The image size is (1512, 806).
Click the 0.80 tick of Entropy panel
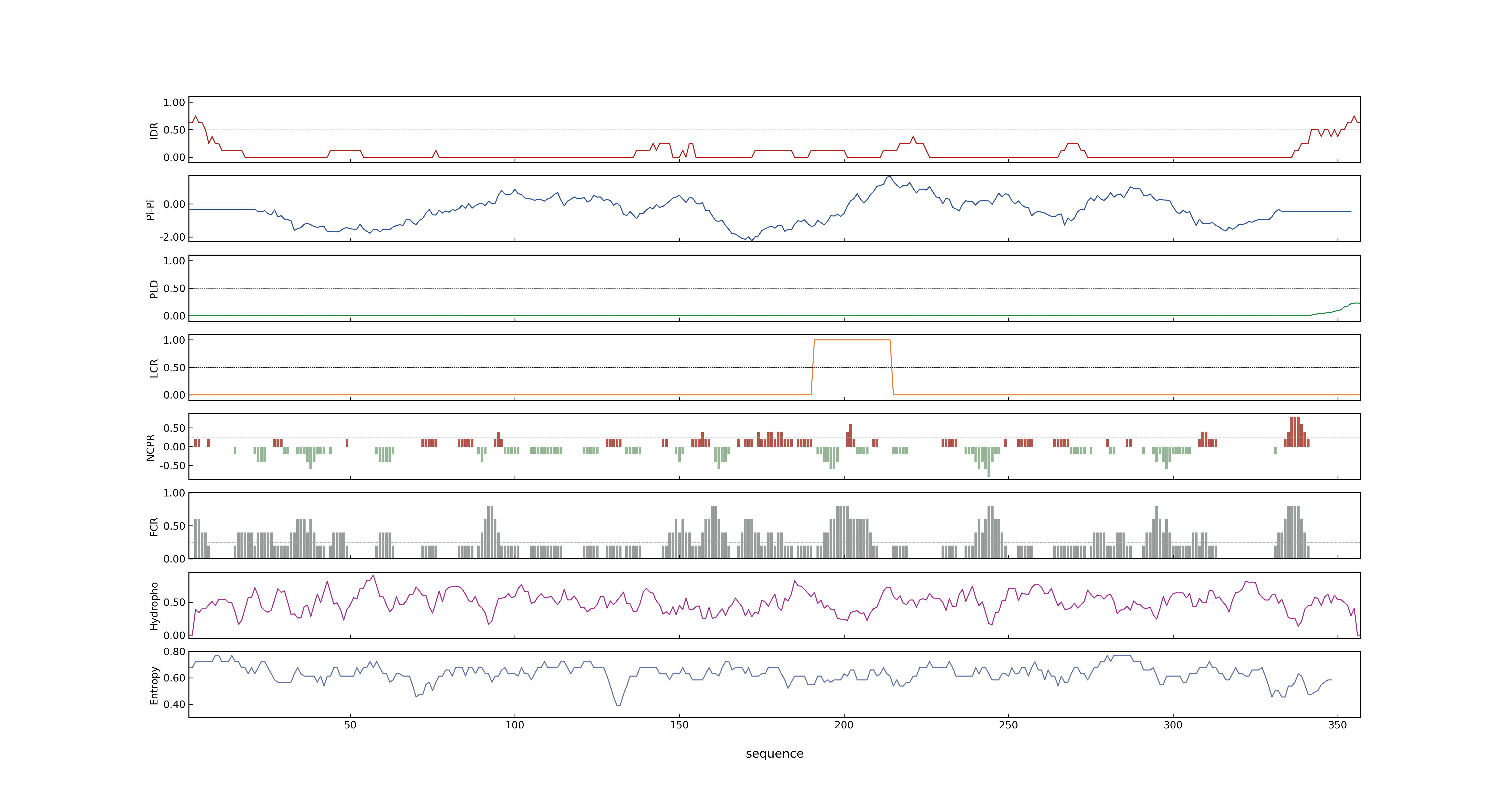tap(174, 652)
